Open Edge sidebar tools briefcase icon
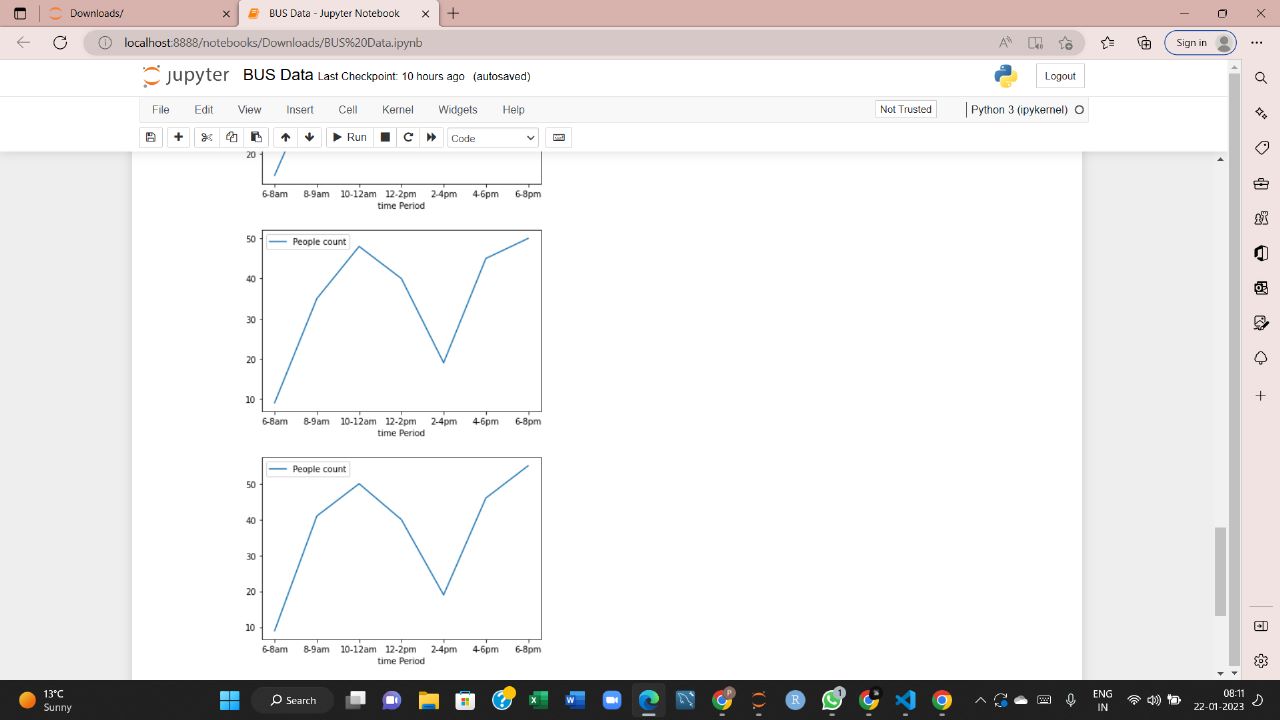The image size is (1280, 720). pos(1261,183)
